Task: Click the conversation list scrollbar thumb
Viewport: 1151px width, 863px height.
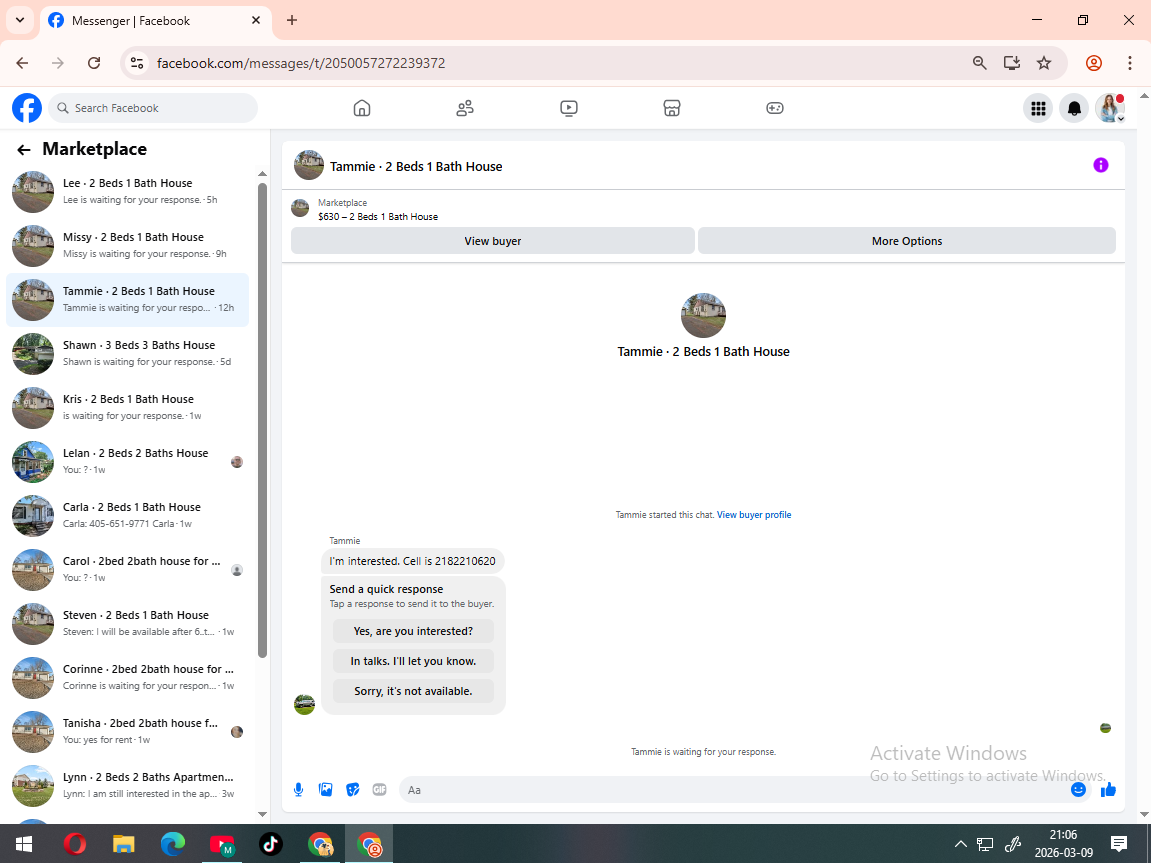Action: (x=263, y=420)
